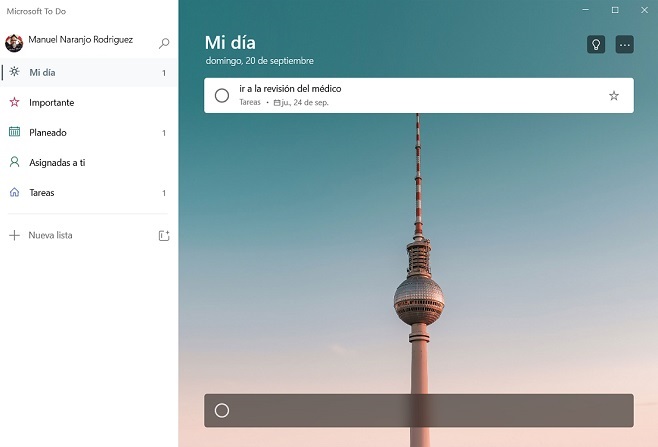
Task: Open the Asignadas a ti list
Action: click(89, 162)
